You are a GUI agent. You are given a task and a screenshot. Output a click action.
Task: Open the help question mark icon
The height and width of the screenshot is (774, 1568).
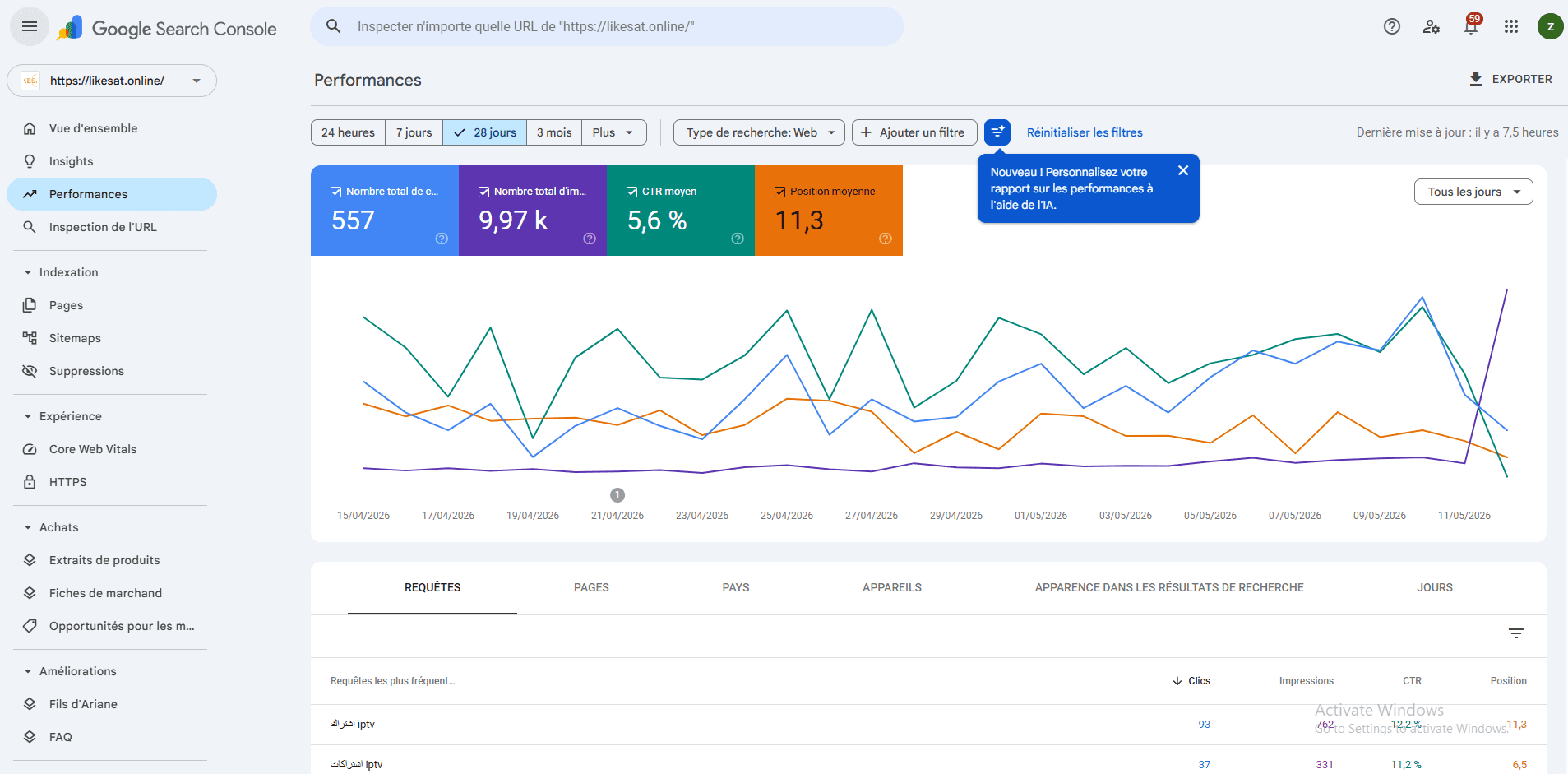[x=1392, y=26]
